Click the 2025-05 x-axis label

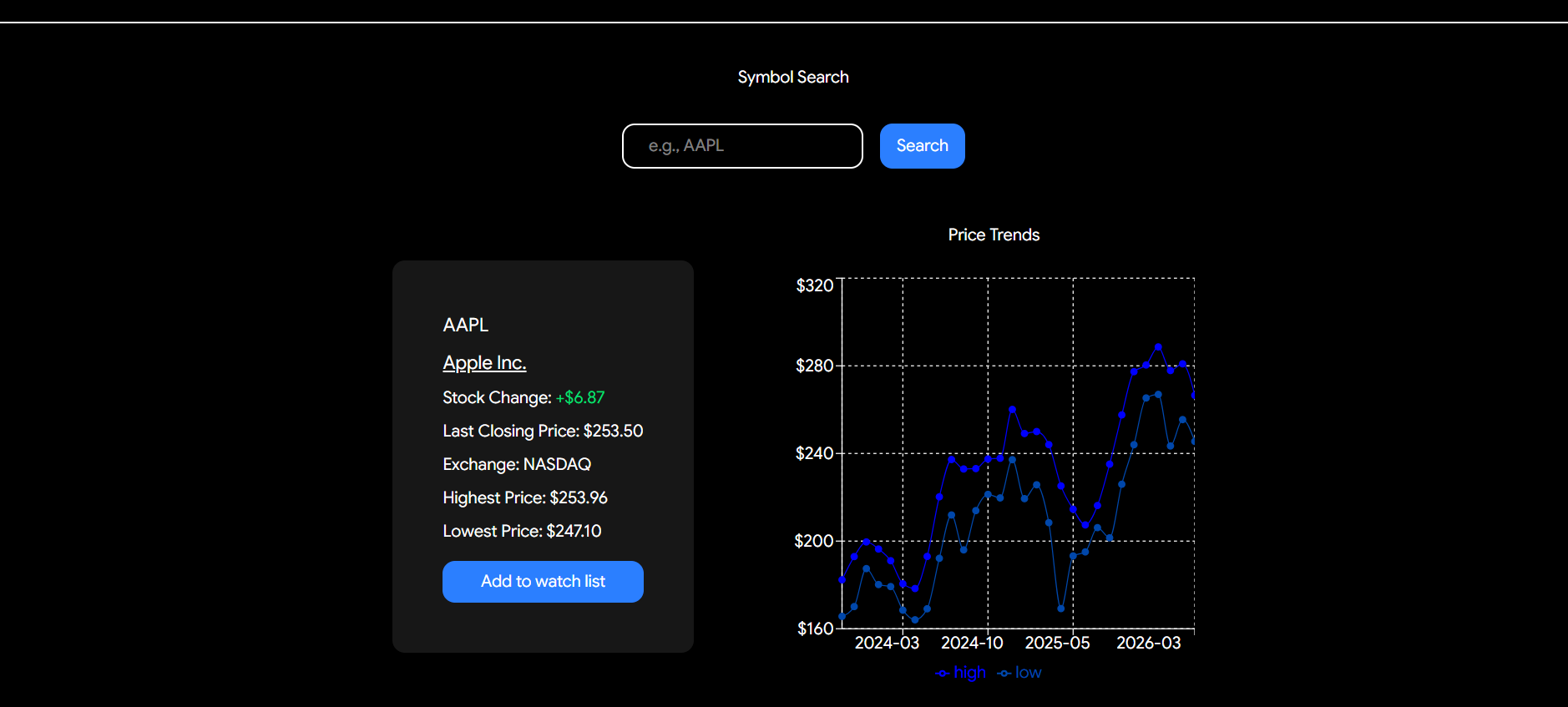tap(1057, 644)
